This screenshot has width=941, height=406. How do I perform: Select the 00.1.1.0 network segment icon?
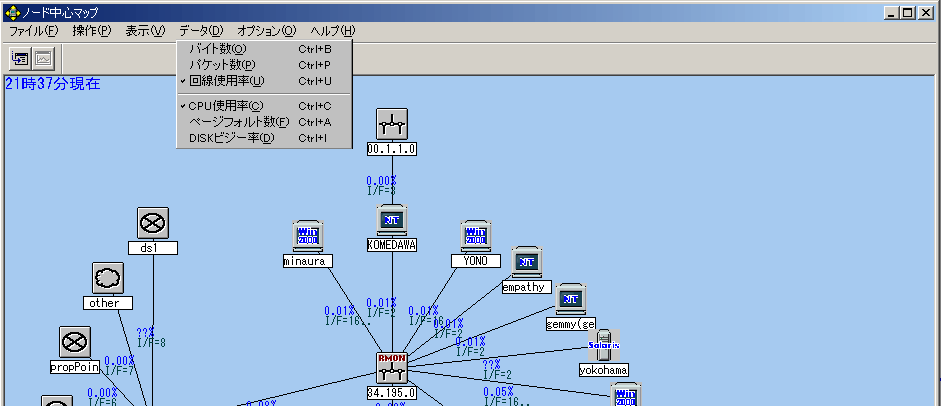(x=392, y=124)
